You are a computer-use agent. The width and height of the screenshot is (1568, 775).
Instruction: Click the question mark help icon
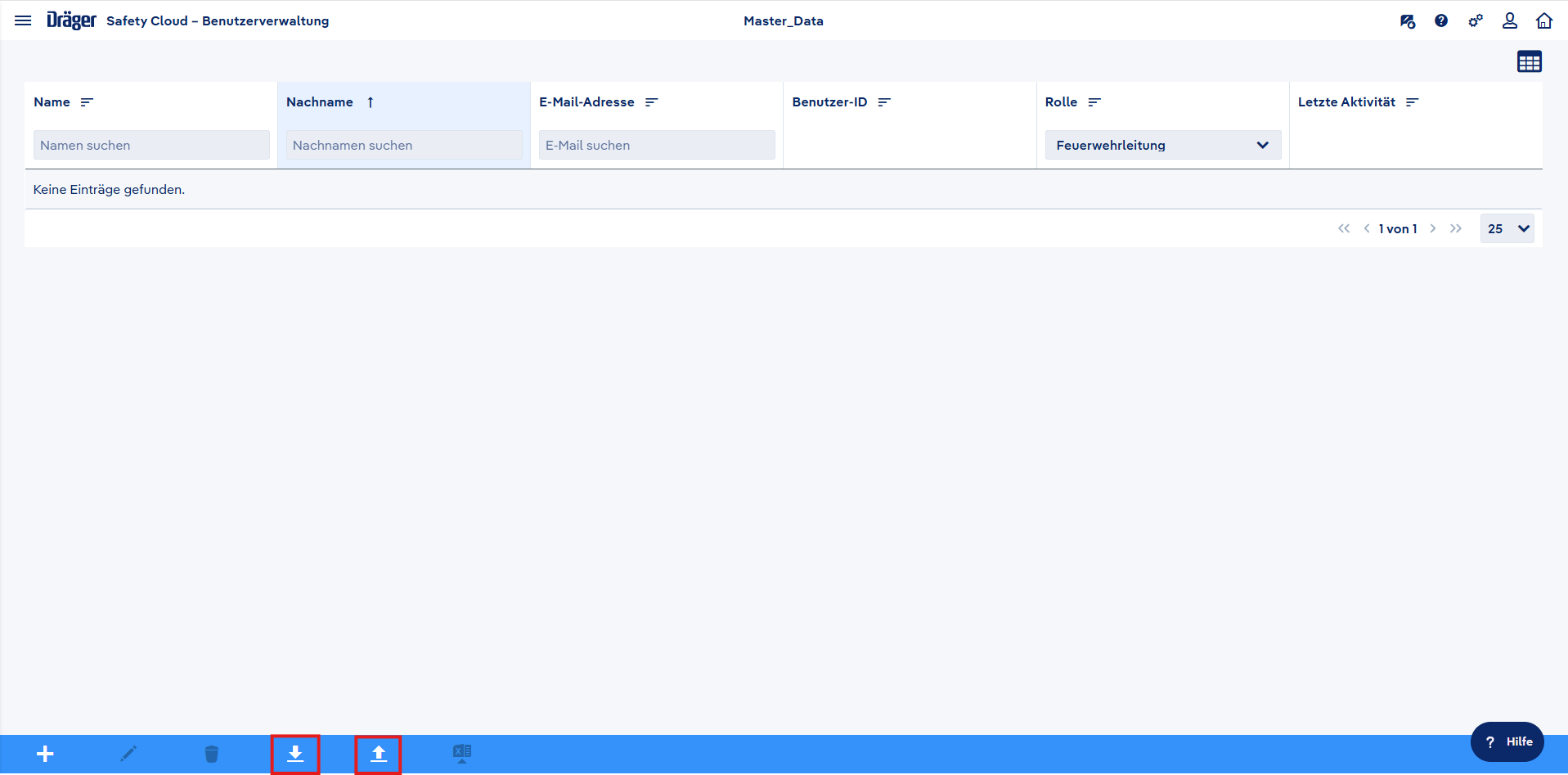1441,21
